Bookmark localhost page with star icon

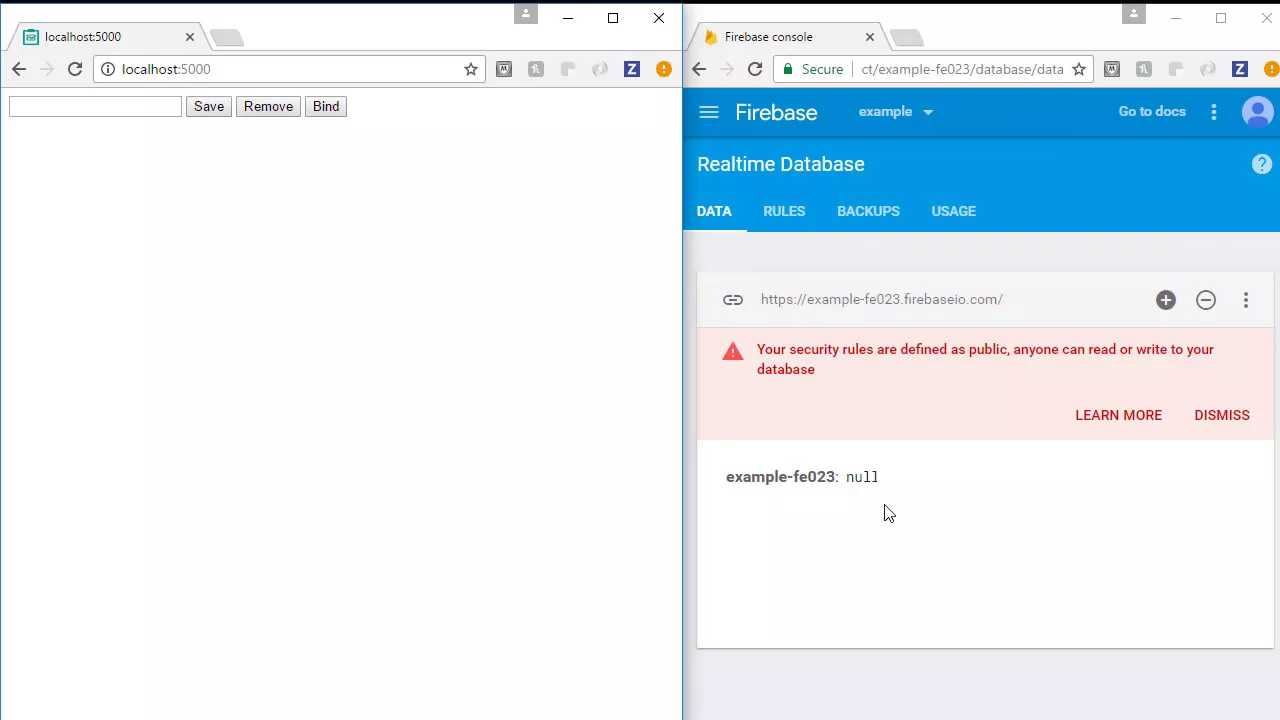tap(471, 69)
